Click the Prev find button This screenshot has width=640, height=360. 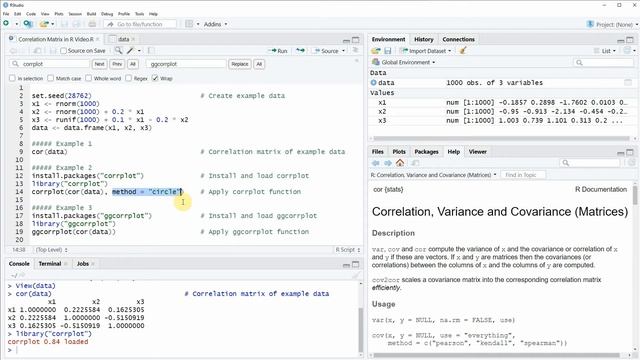click(117, 64)
